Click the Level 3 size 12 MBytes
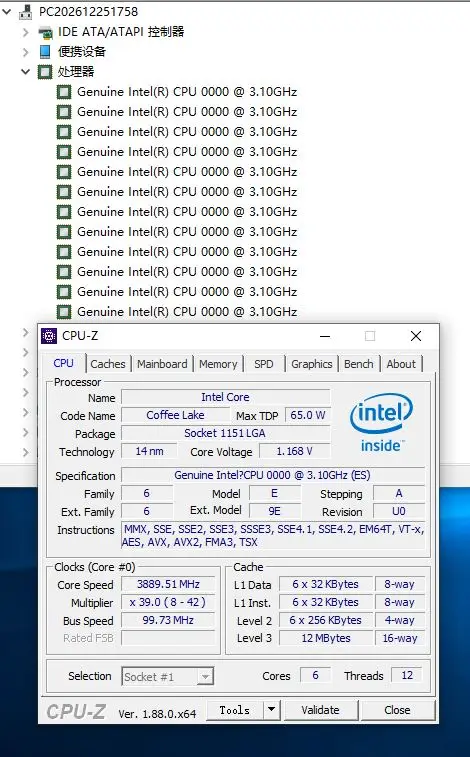470x757 pixels. (326, 638)
